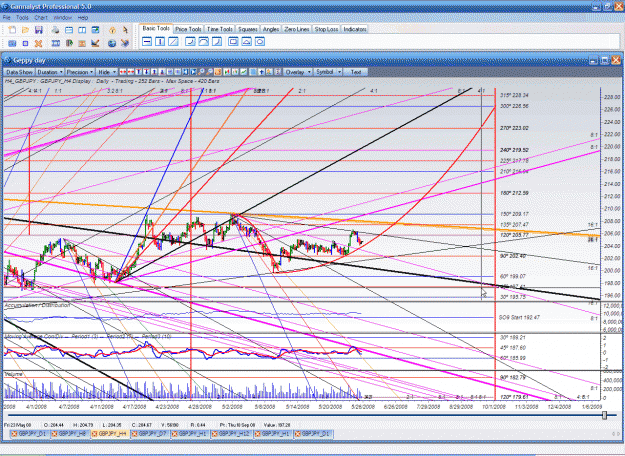625x456 pixels.
Task: Switch to the Stop Loss tab
Action: coord(326,29)
